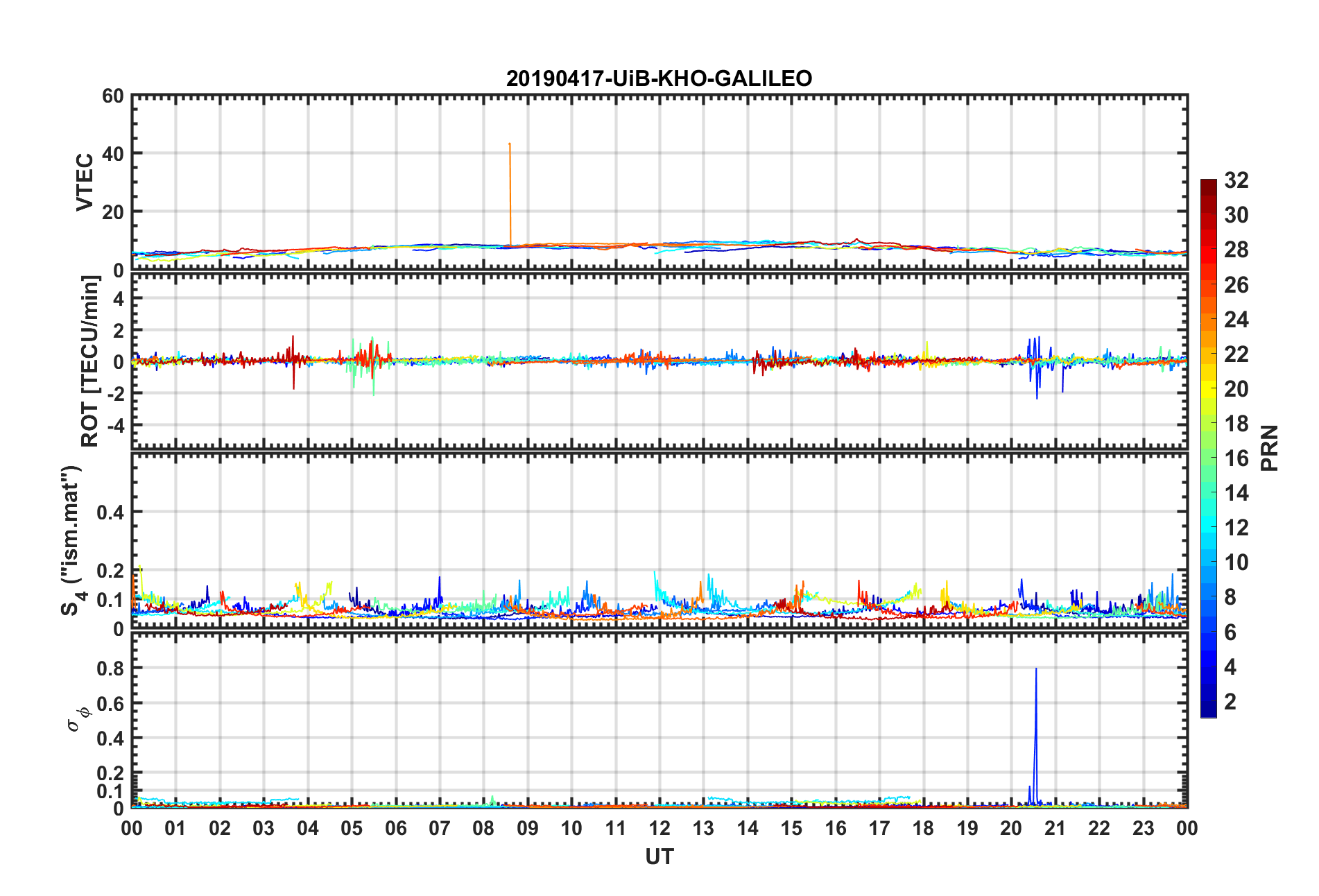Click the S4 ("ism.mat") axis label
The height and width of the screenshot is (896, 1319).
pyautogui.click(x=72, y=540)
